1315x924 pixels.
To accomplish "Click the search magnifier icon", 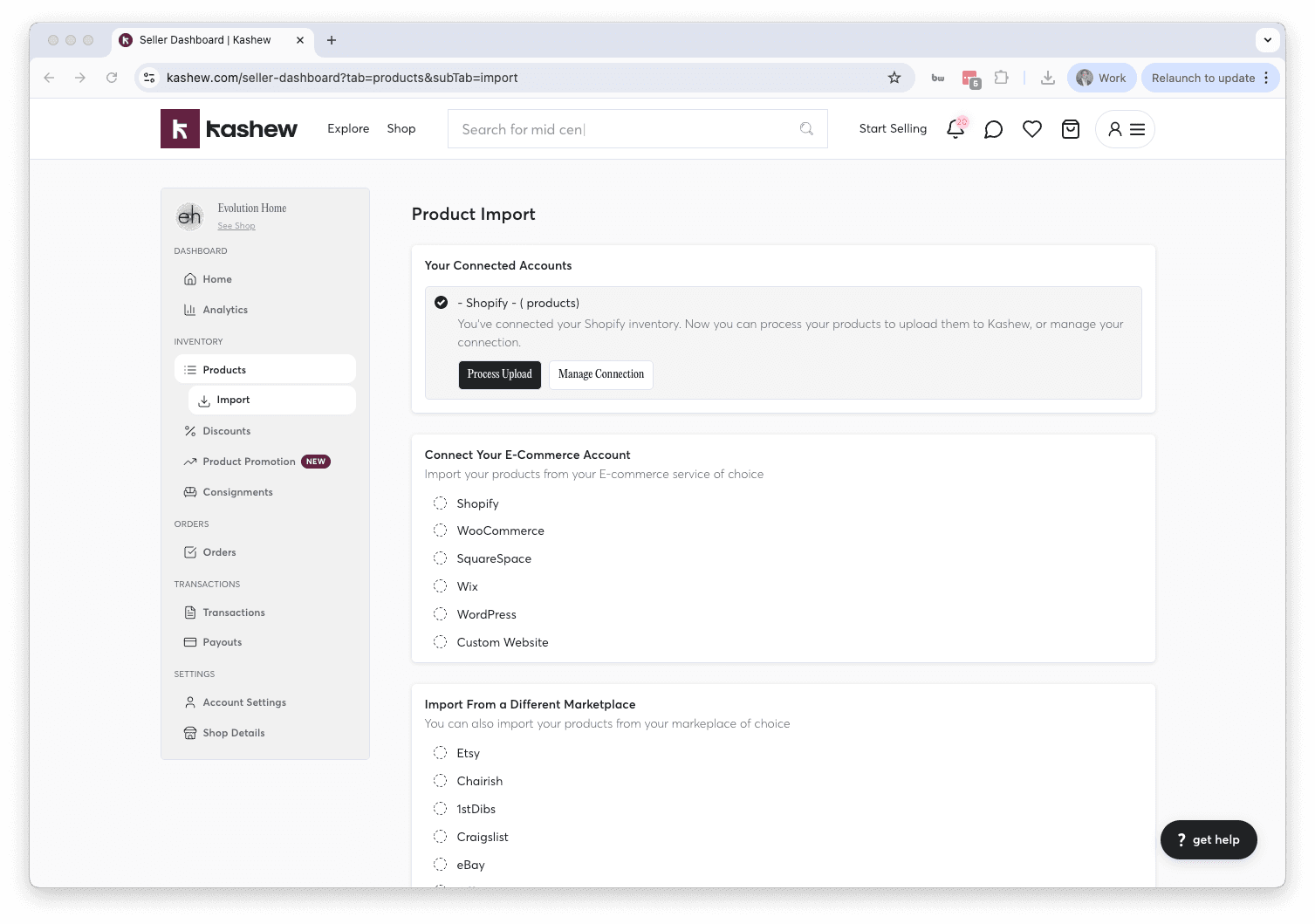I will pos(806,129).
